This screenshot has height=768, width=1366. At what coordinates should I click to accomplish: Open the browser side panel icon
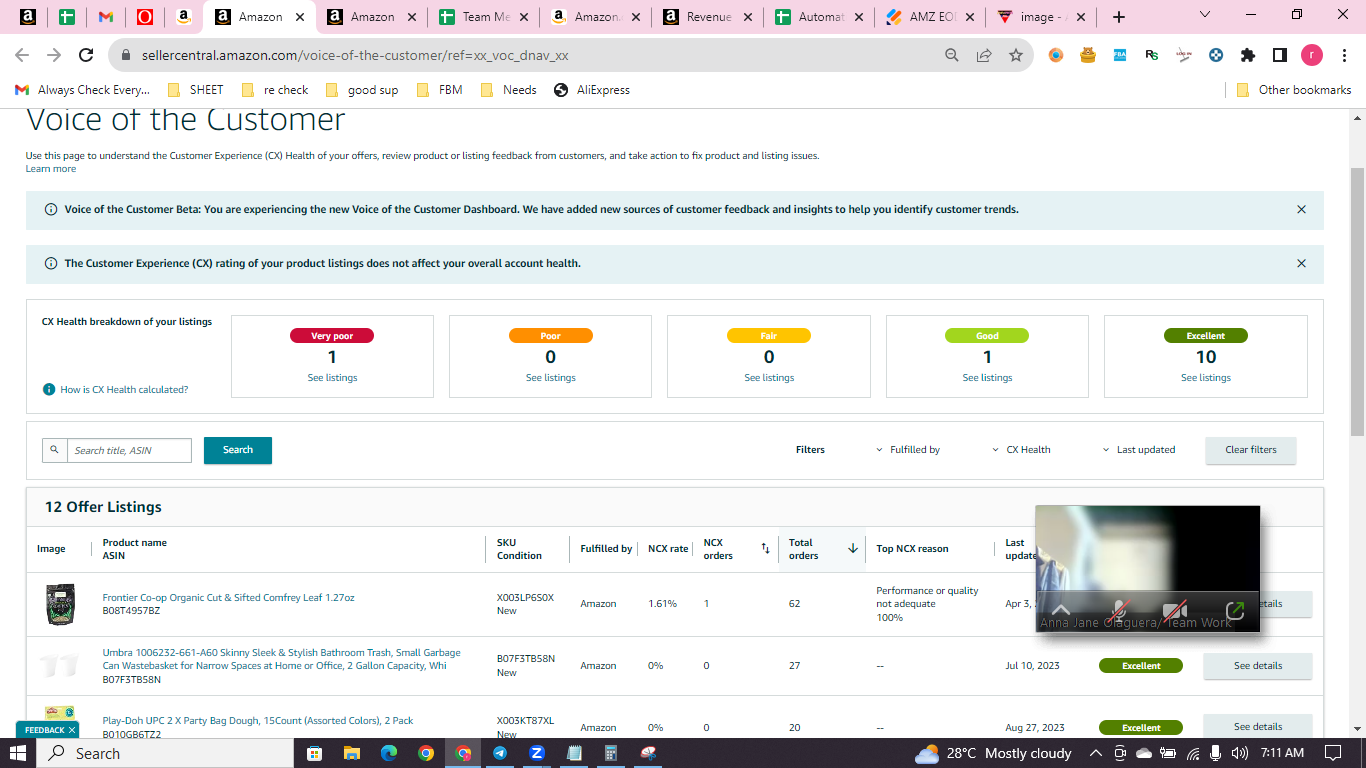[1280, 55]
